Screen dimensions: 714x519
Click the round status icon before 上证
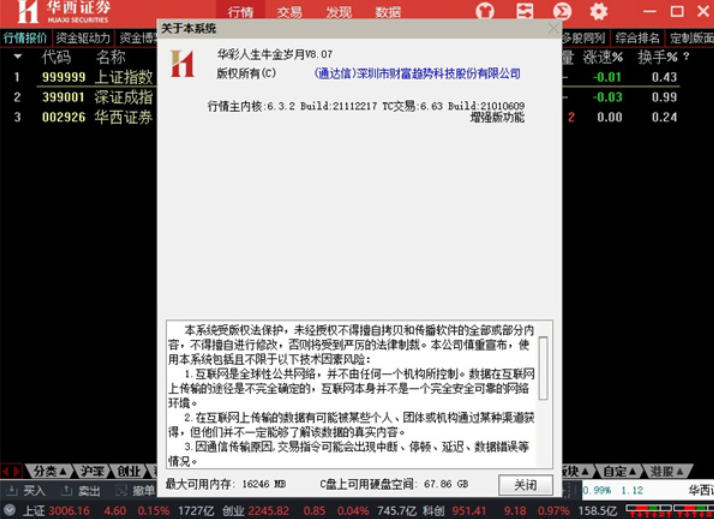[9, 510]
